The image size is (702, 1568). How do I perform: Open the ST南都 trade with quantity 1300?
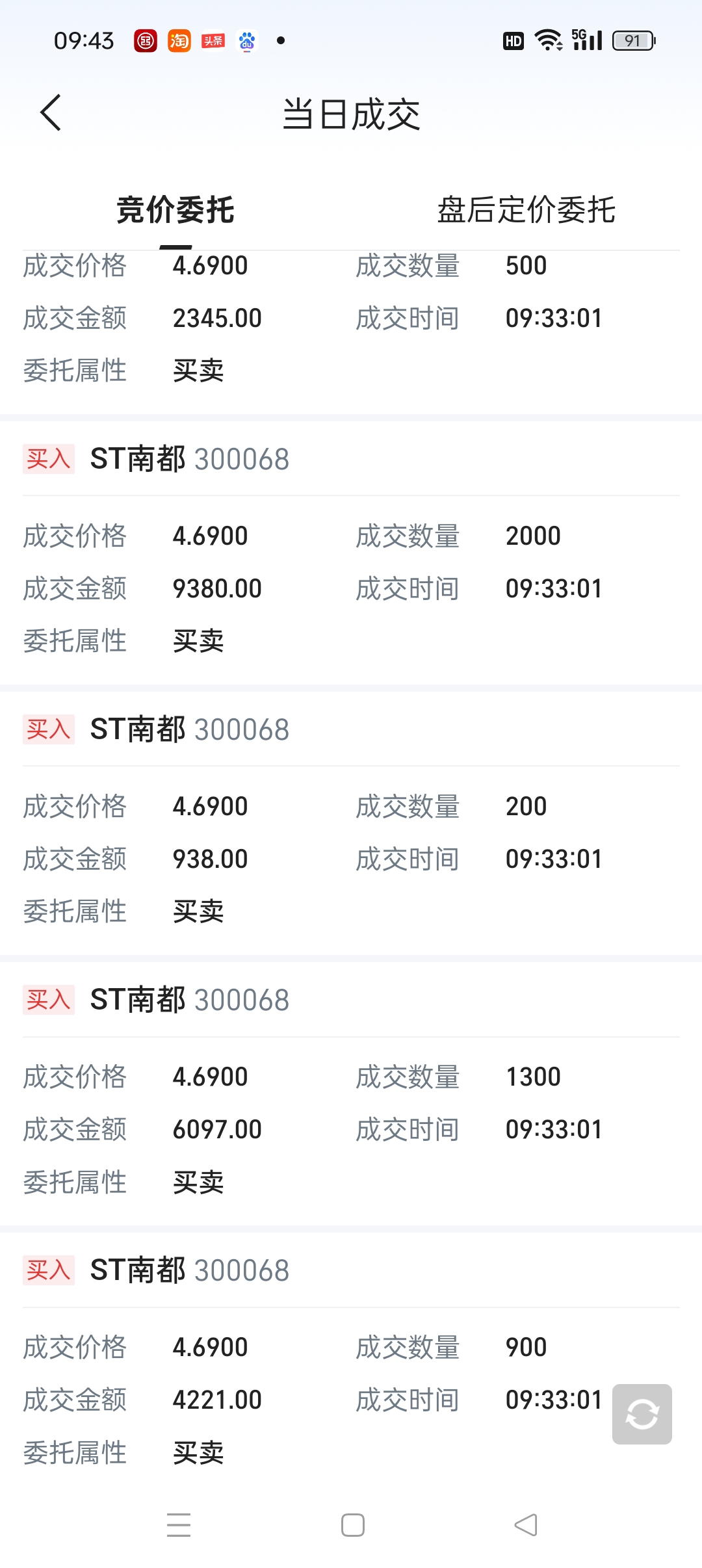point(351,1094)
